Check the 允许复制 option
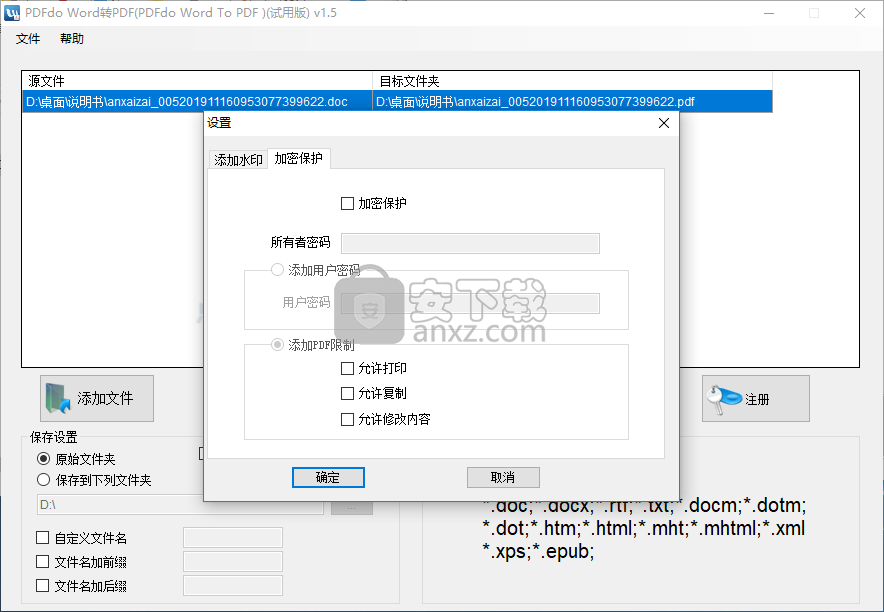This screenshot has width=884, height=612. [x=347, y=393]
